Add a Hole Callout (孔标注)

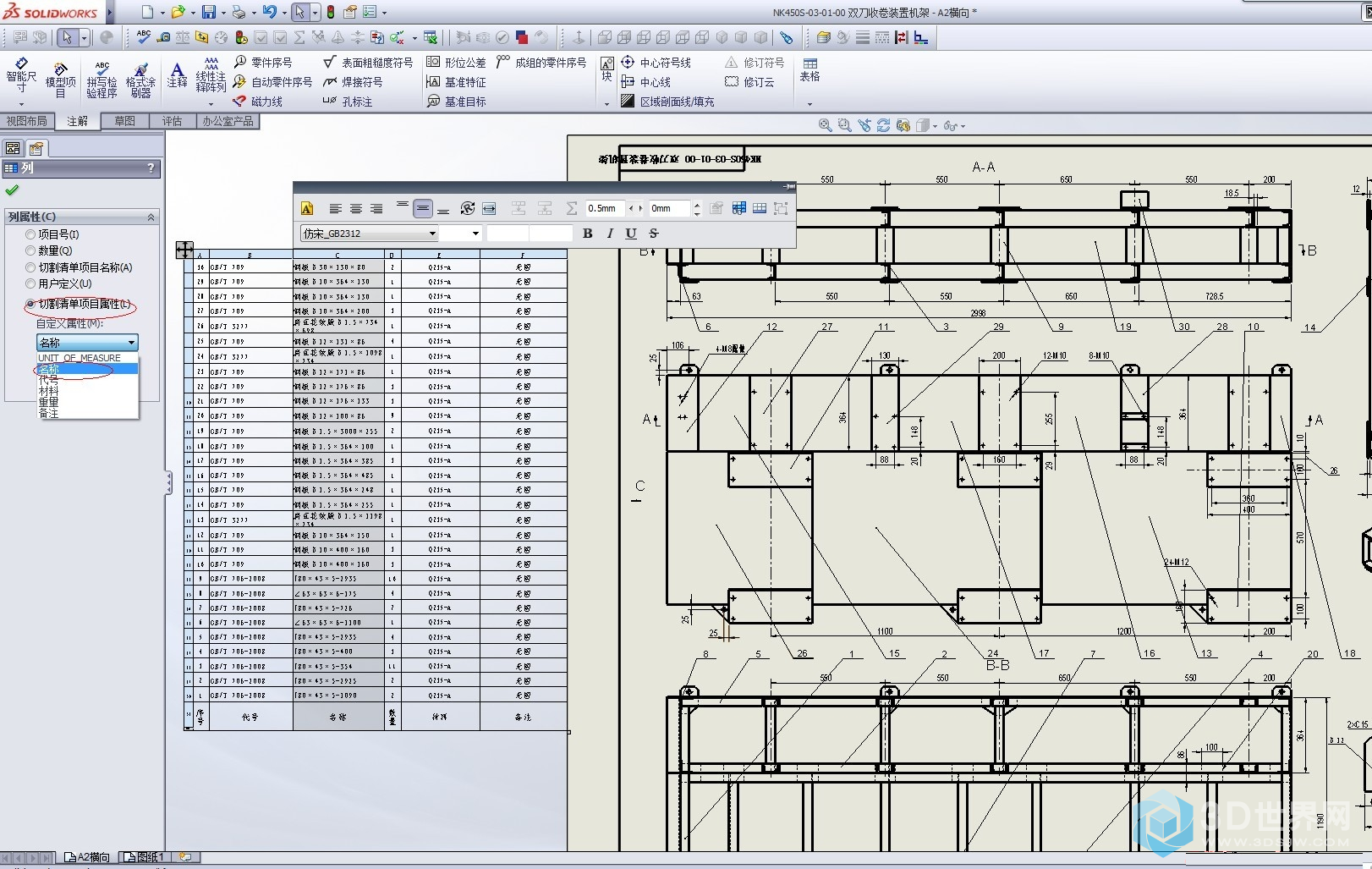coord(348,102)
